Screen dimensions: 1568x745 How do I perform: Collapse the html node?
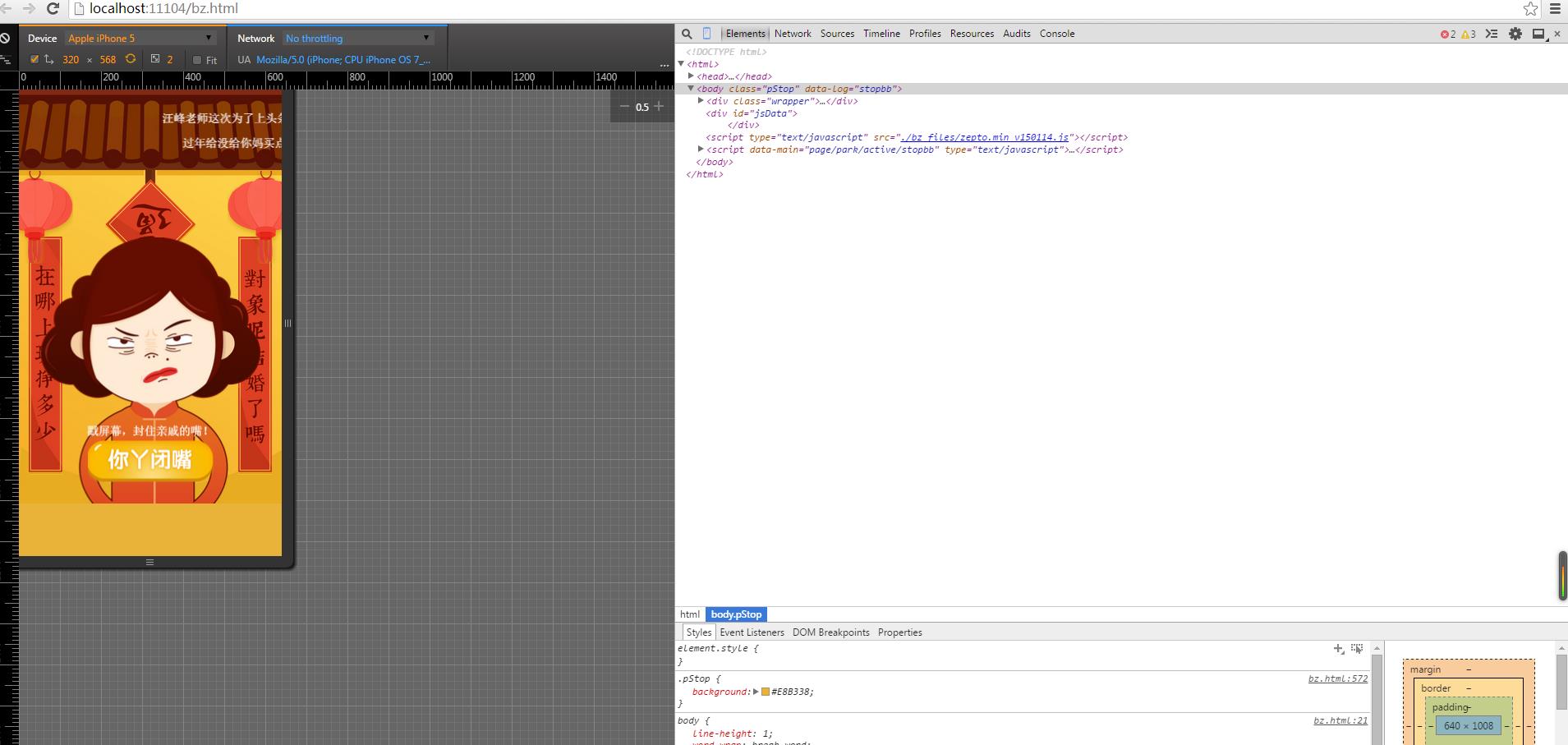coord(681,64)
